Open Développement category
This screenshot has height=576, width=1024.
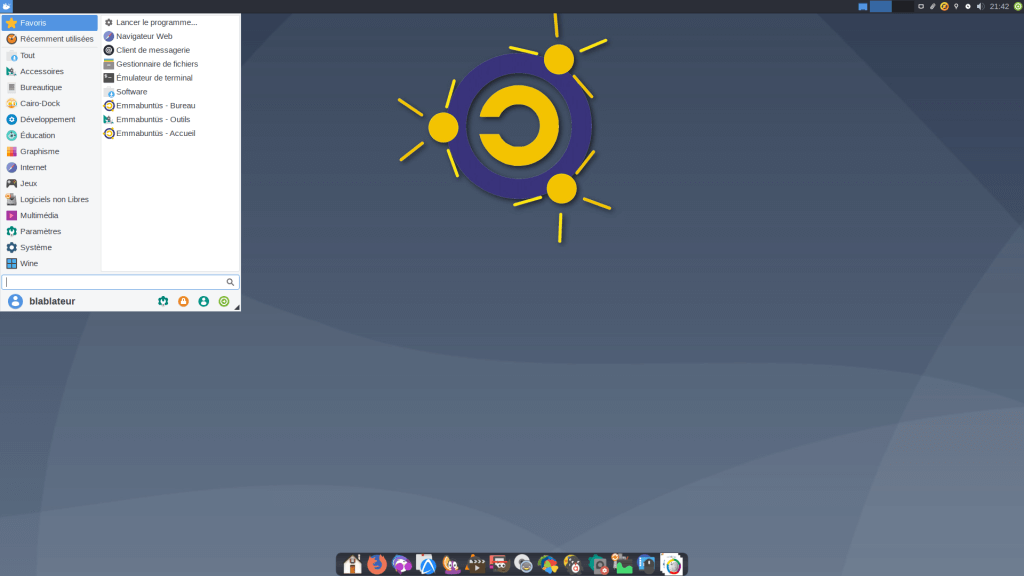[x=50, y=120]
